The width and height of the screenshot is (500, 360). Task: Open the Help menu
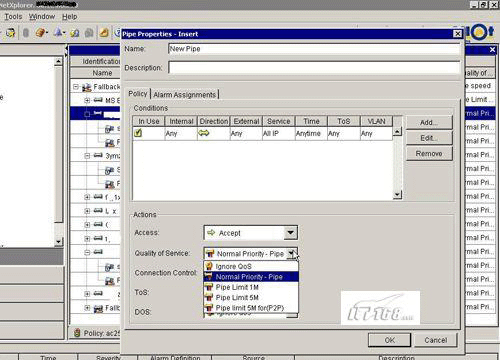69,16
